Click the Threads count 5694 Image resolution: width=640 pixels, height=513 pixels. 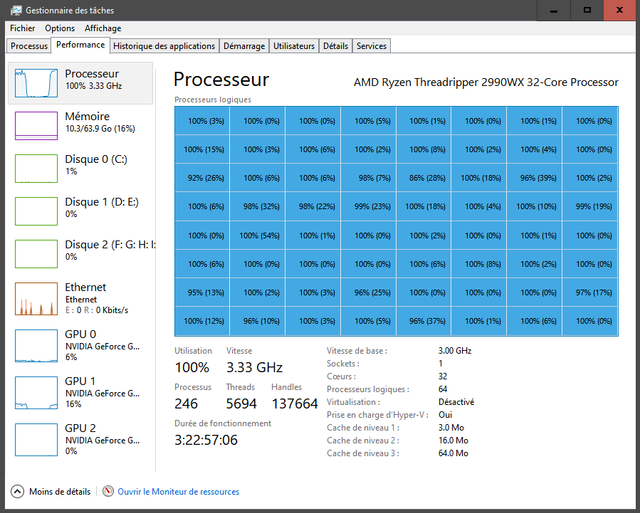[241, 404]
